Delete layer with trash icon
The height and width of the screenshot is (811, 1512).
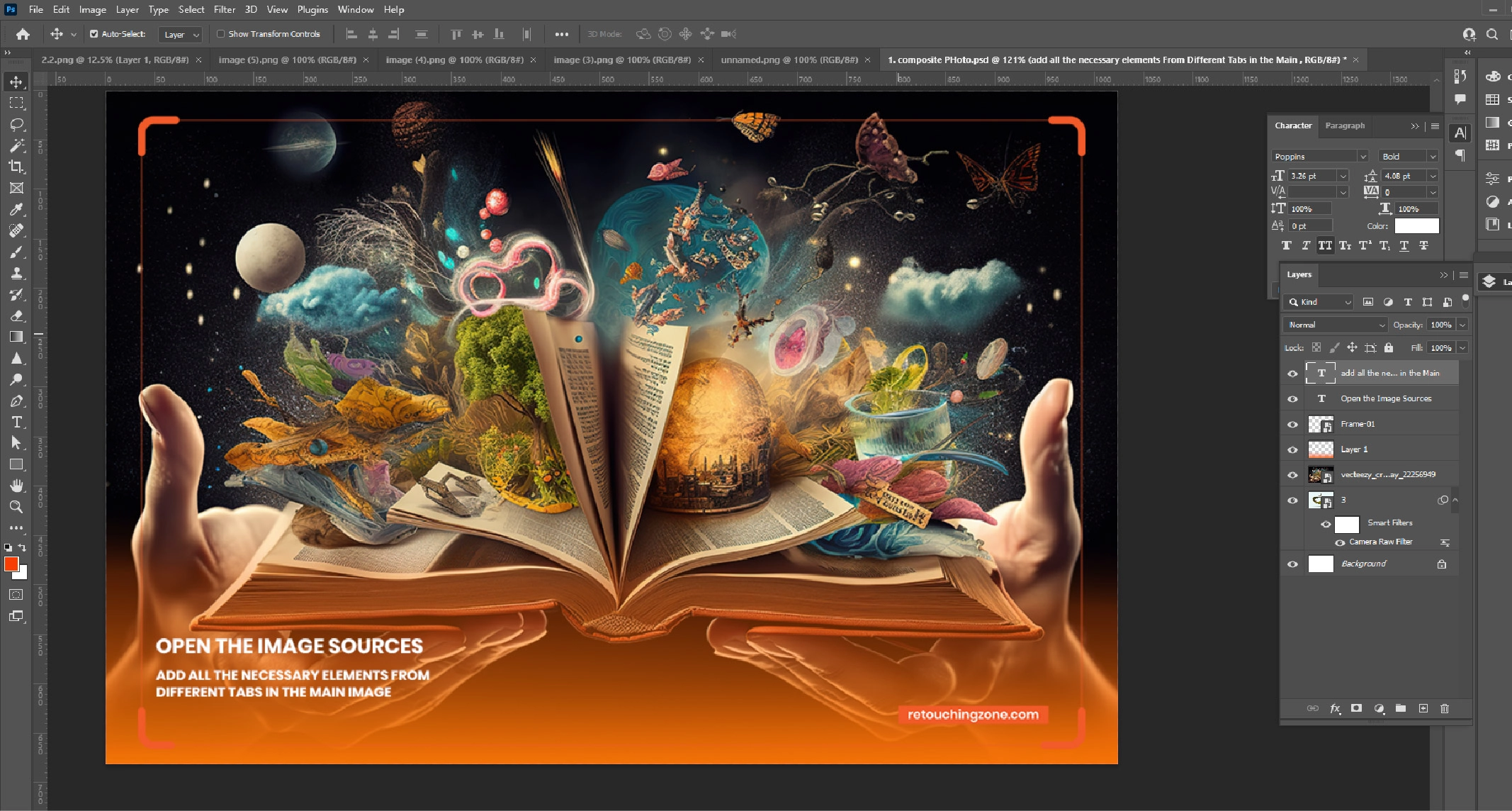[1445, 708]
